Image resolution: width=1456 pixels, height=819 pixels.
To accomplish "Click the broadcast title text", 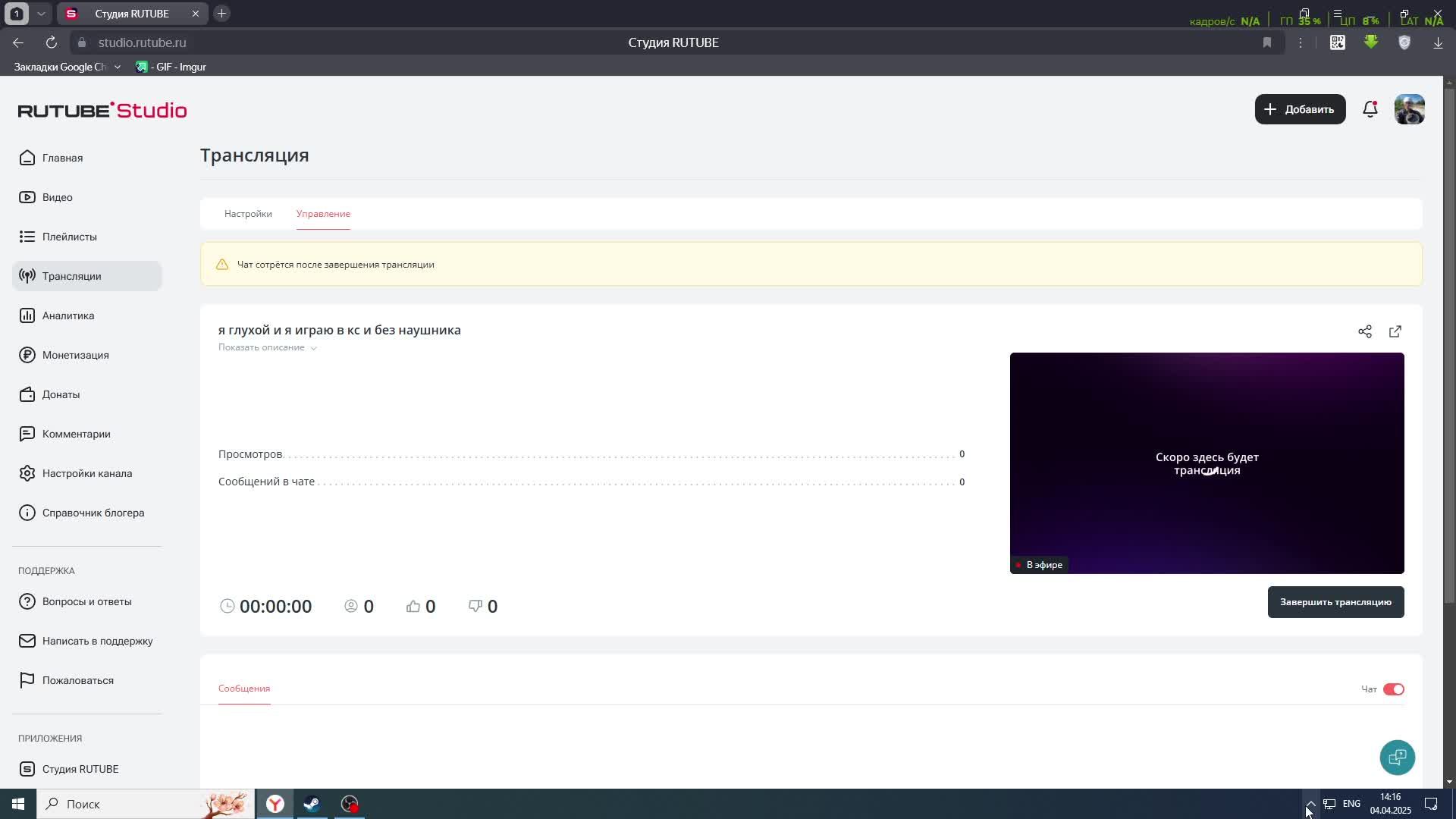I will [x=340, y=330].
